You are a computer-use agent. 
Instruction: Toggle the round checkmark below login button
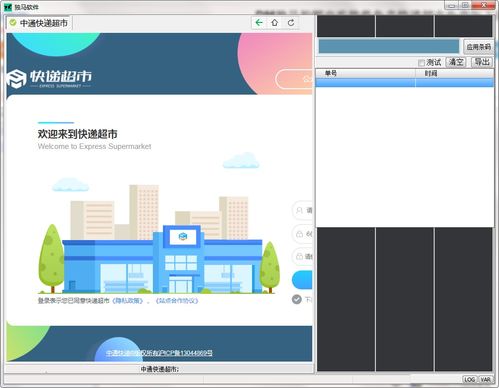297,299
